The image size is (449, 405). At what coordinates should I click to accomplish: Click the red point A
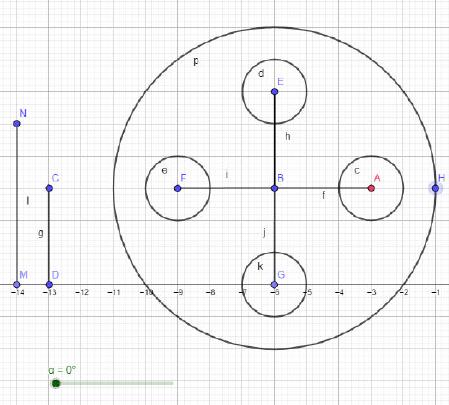click(x=371, y=188)
